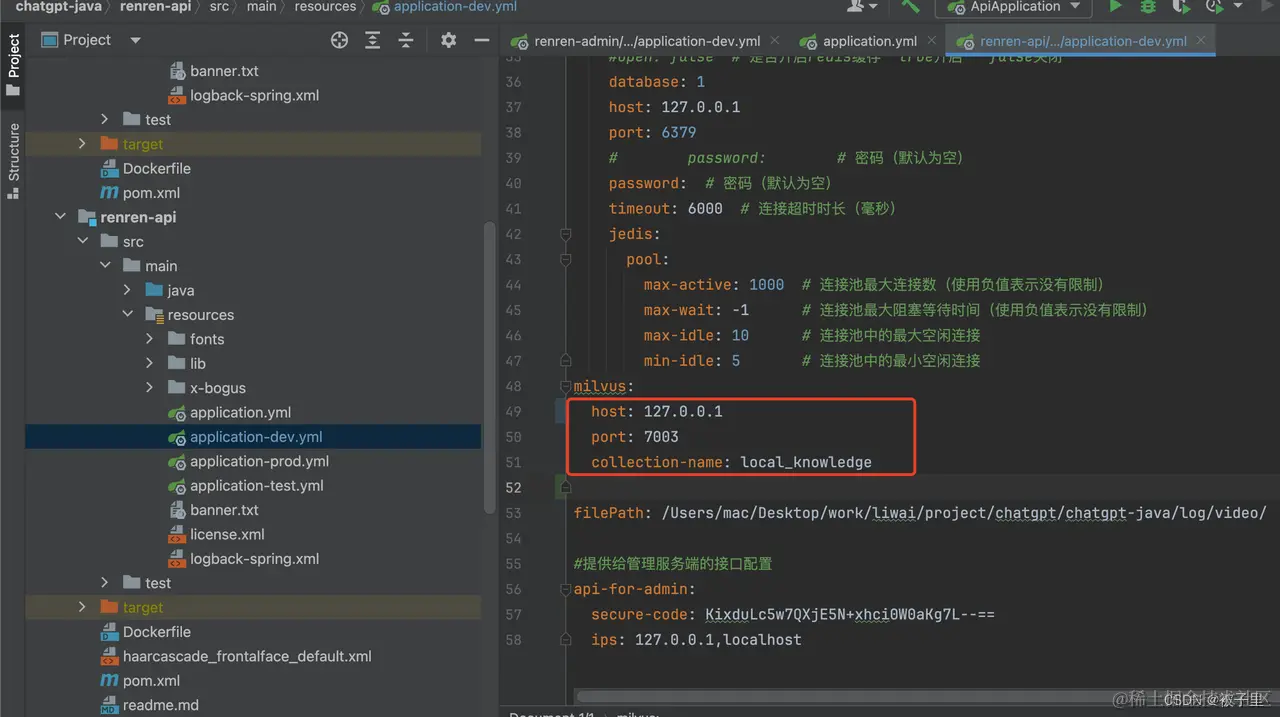
Task: Click line number 52 in the gutter
Action: [x=514, y=487]
